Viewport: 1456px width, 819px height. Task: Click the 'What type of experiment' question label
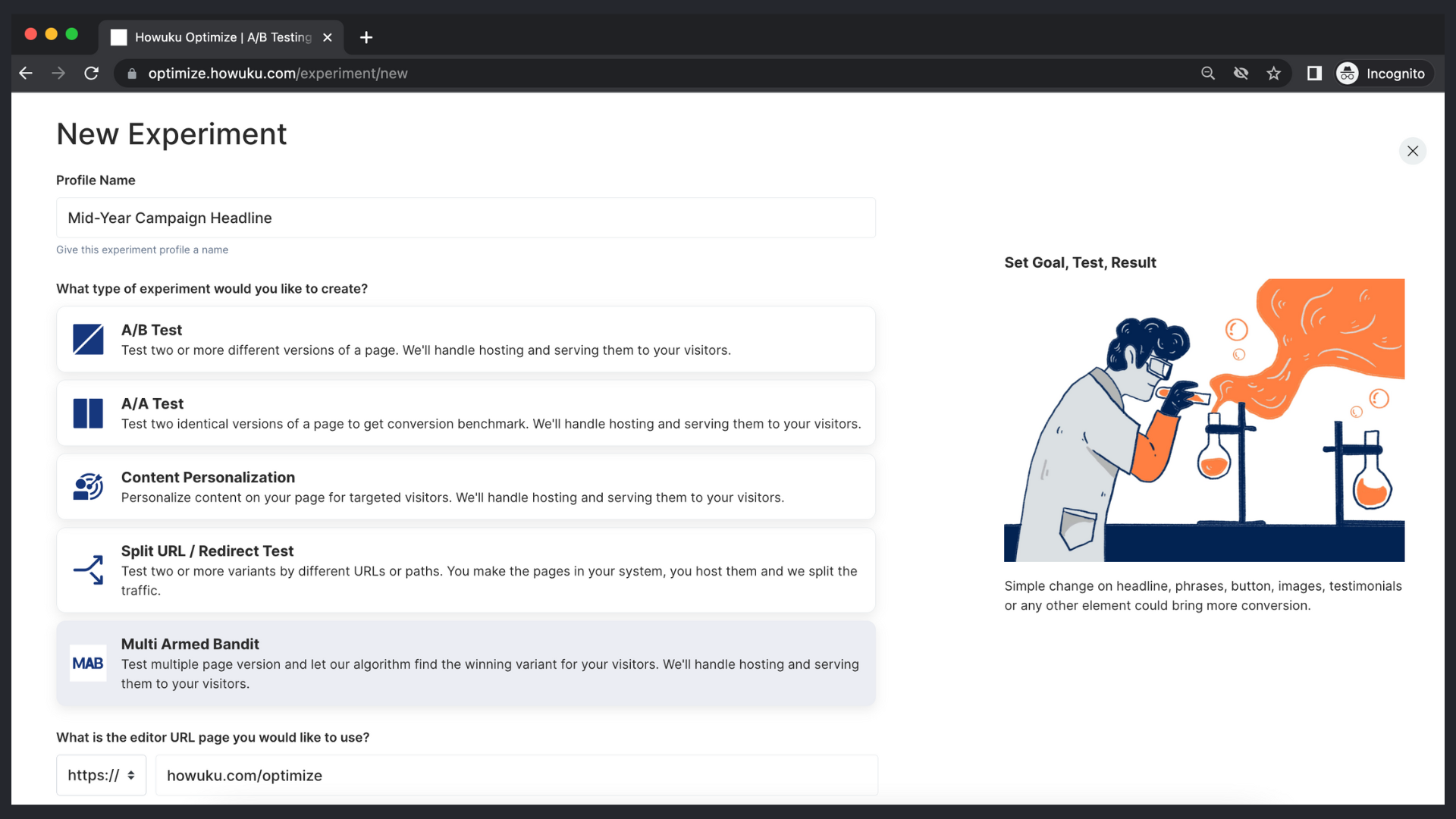coord(212,289)
